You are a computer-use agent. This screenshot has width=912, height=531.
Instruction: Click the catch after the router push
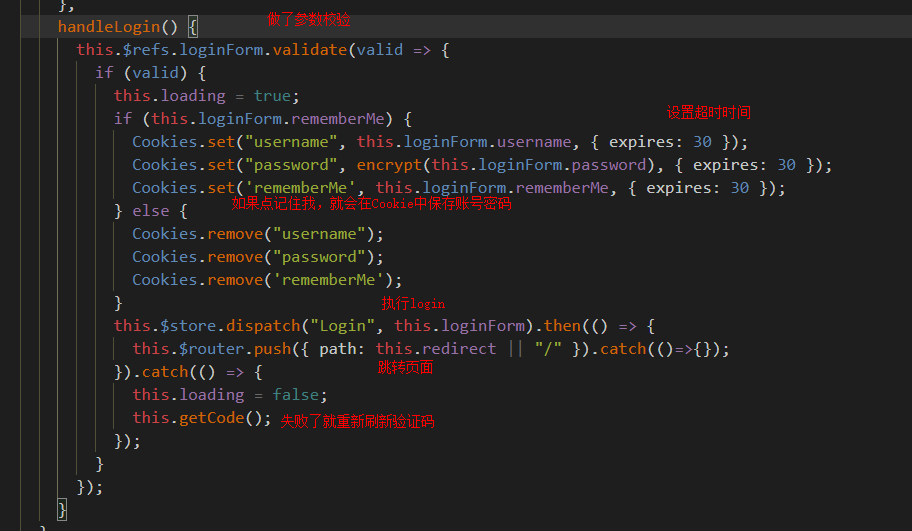coord(623,349)
